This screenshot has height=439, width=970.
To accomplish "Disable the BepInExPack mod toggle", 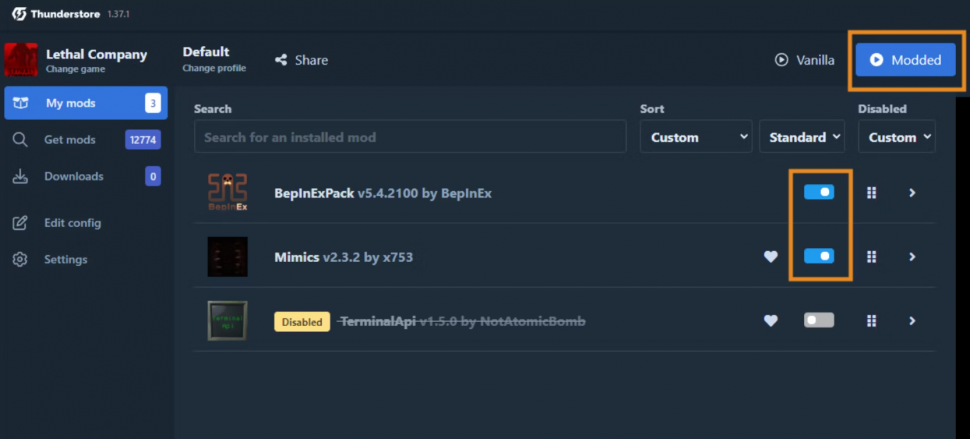I will pos(819,192).
